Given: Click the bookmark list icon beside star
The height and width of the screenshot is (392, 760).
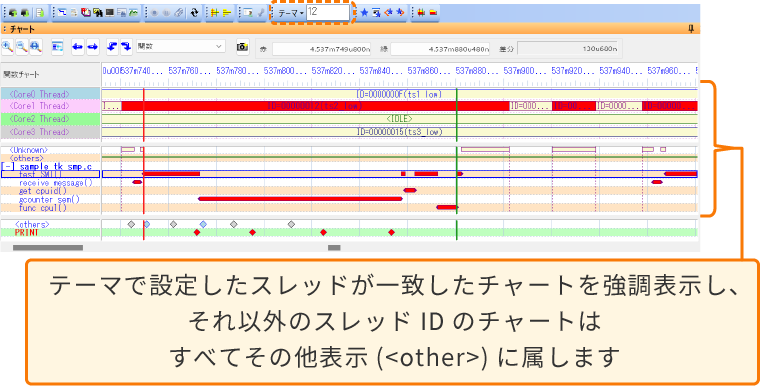Looking at the screenshot, I should pyautogui.click(x=376, y=13).
